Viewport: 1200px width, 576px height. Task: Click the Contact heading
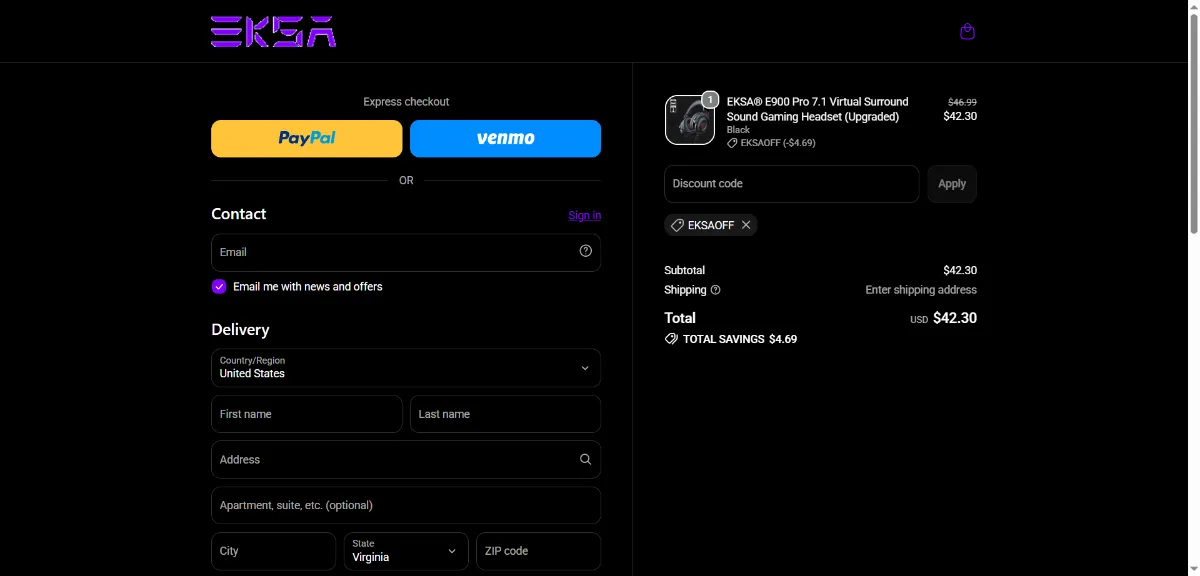(x=239, y=214)
